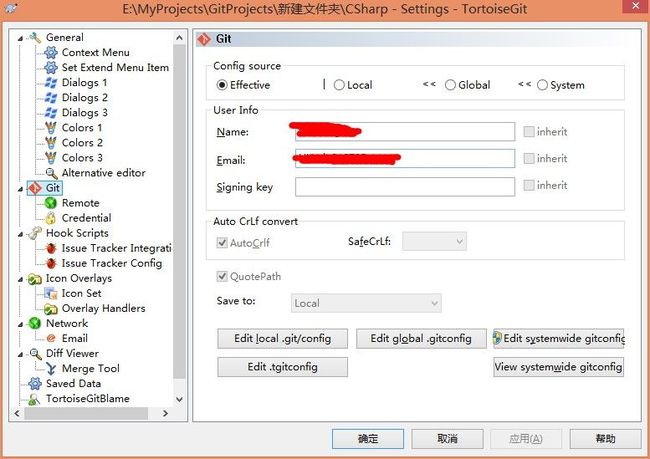Click the Alternative editor magnifier icon
This screenshot has height=459, width=650.
(51, 173)
